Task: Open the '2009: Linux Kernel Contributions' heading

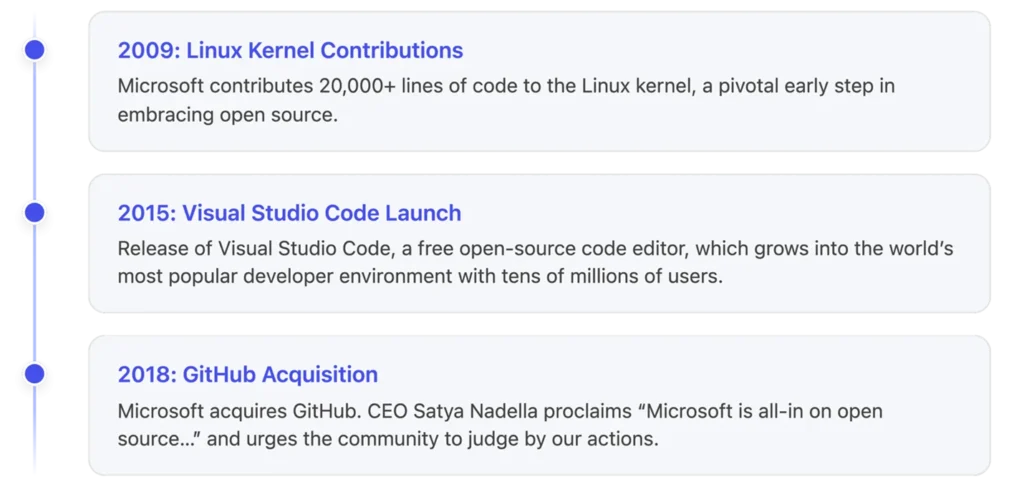Action: 290,50
